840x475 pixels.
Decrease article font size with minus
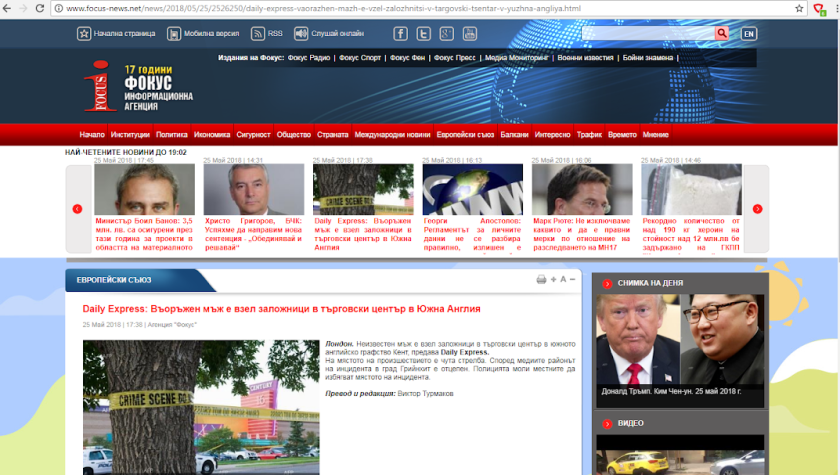[x=573, y=279]
